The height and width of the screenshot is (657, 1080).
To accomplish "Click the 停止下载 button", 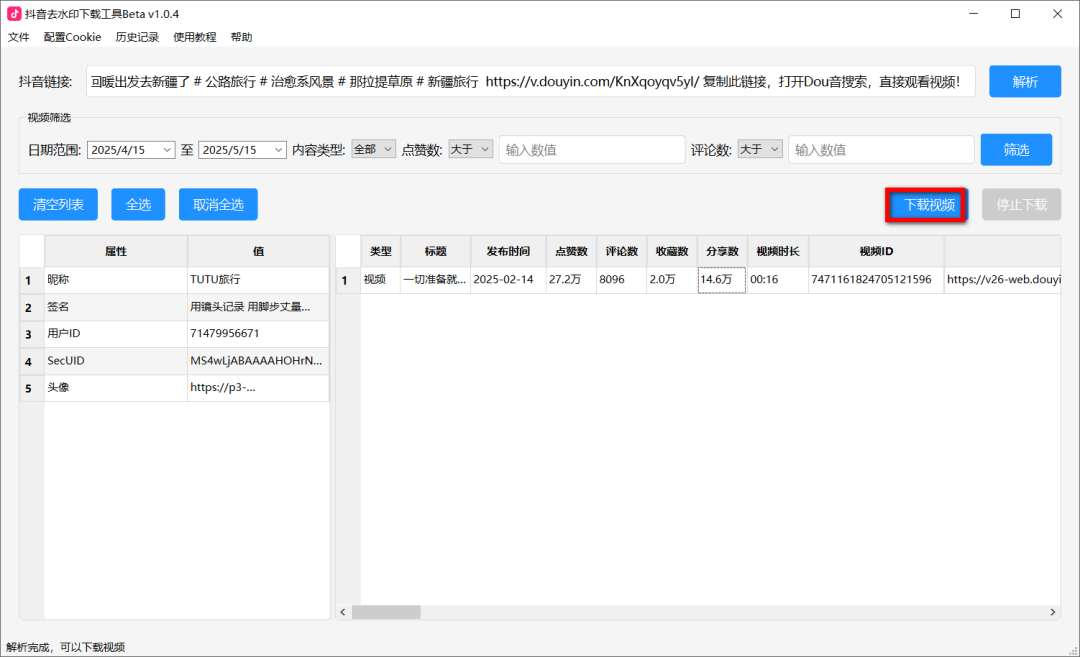I will (1021, 205).
